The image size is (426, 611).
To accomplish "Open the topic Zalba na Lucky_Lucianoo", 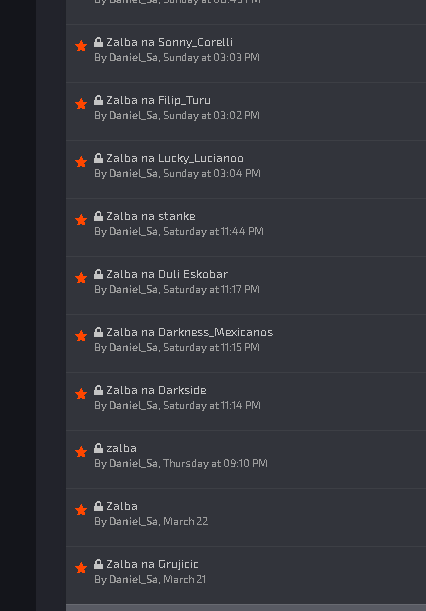I will pyautogui.click(x=175, y=158).
